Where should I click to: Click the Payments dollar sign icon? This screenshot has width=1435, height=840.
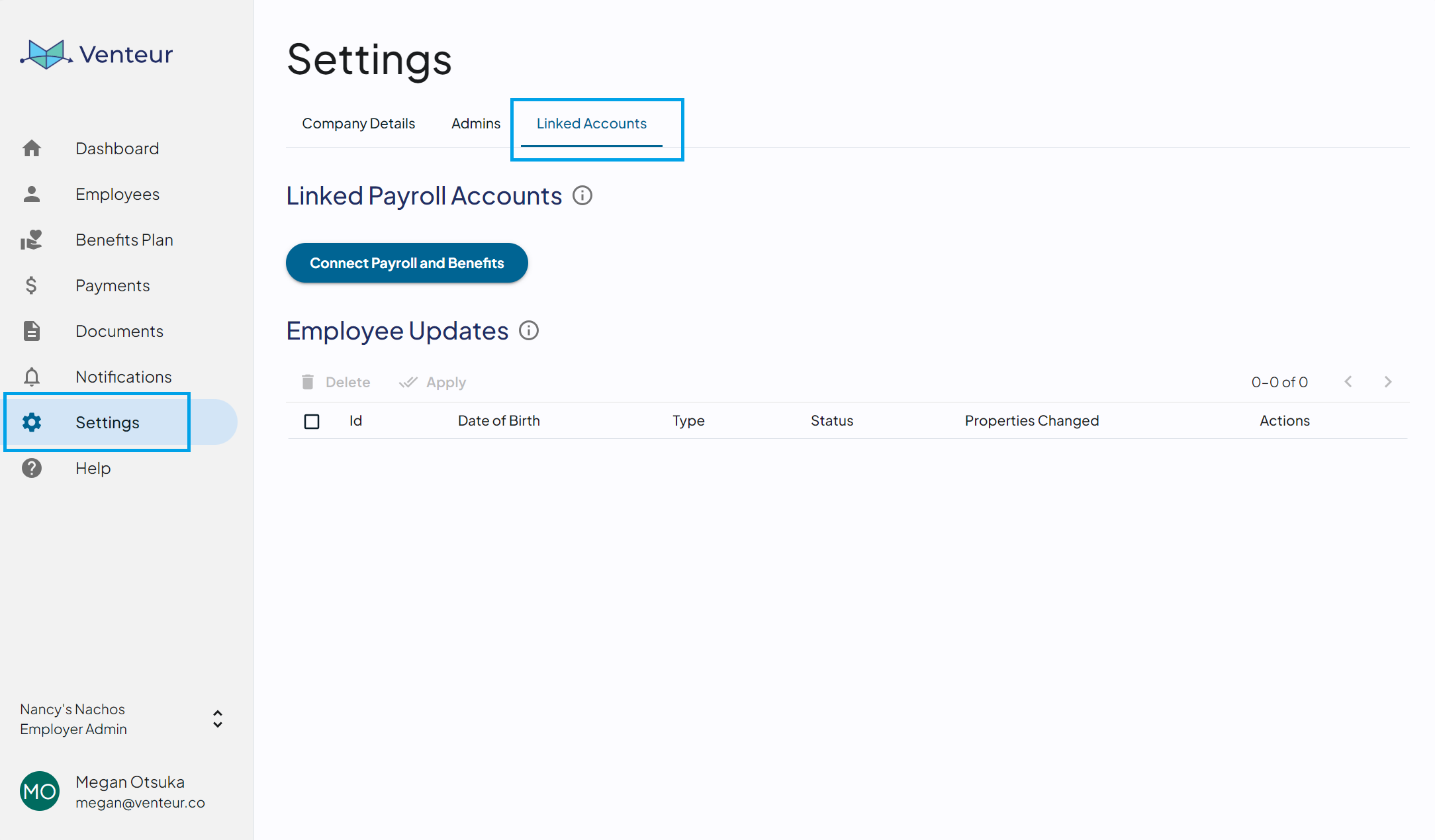pyautogui.click(x=31, y=285)
